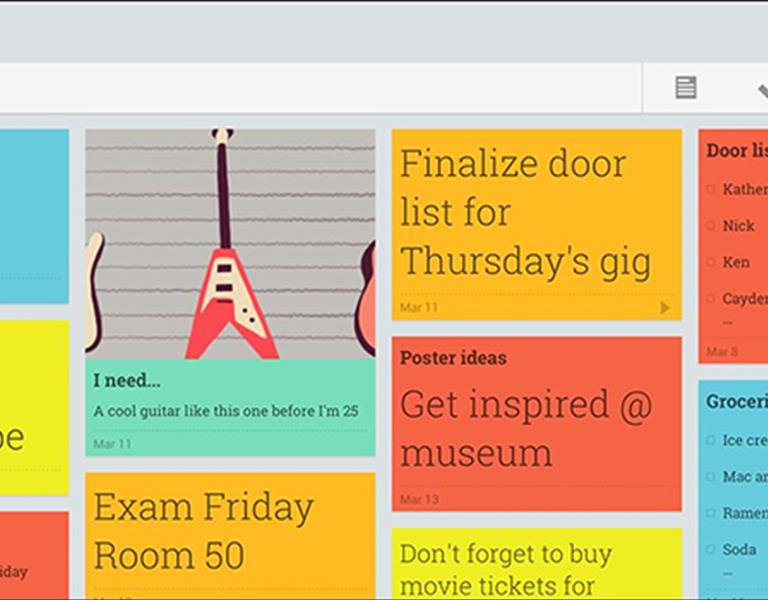Open the blue note at left edge
This screenshot has width=768, height=600.
[x=34, y=216]
